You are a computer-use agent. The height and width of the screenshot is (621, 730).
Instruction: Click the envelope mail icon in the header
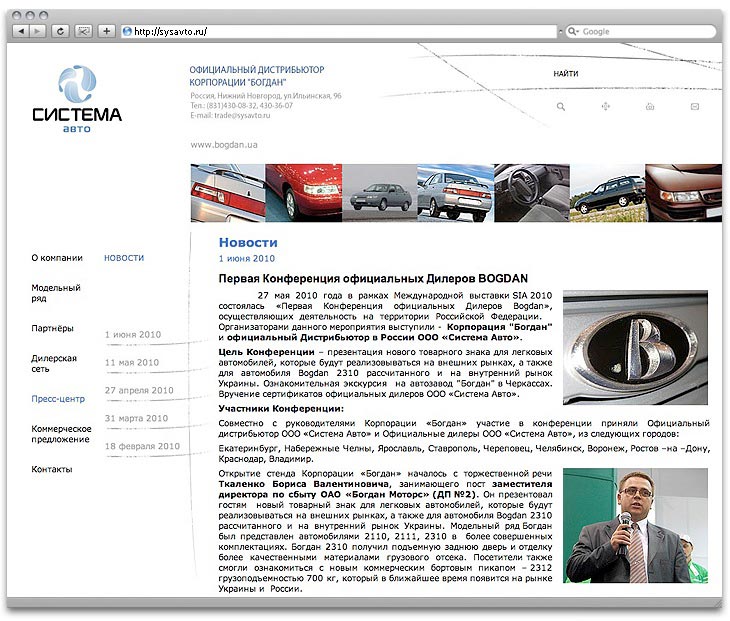(x=695, y=107)
